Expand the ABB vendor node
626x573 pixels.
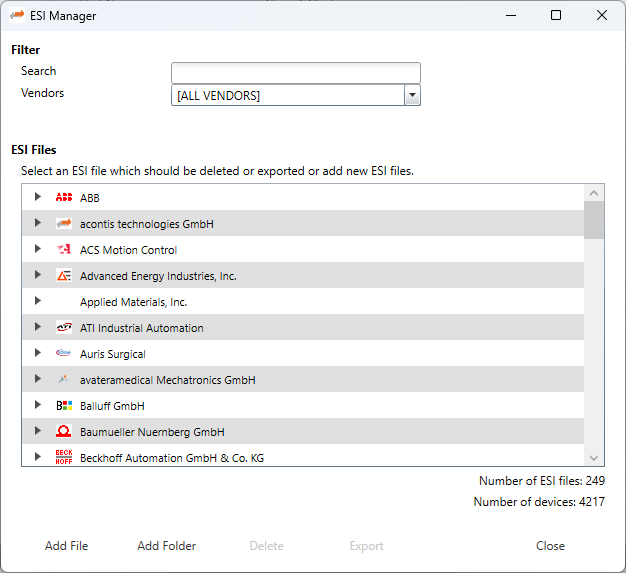tap(38, 196)
